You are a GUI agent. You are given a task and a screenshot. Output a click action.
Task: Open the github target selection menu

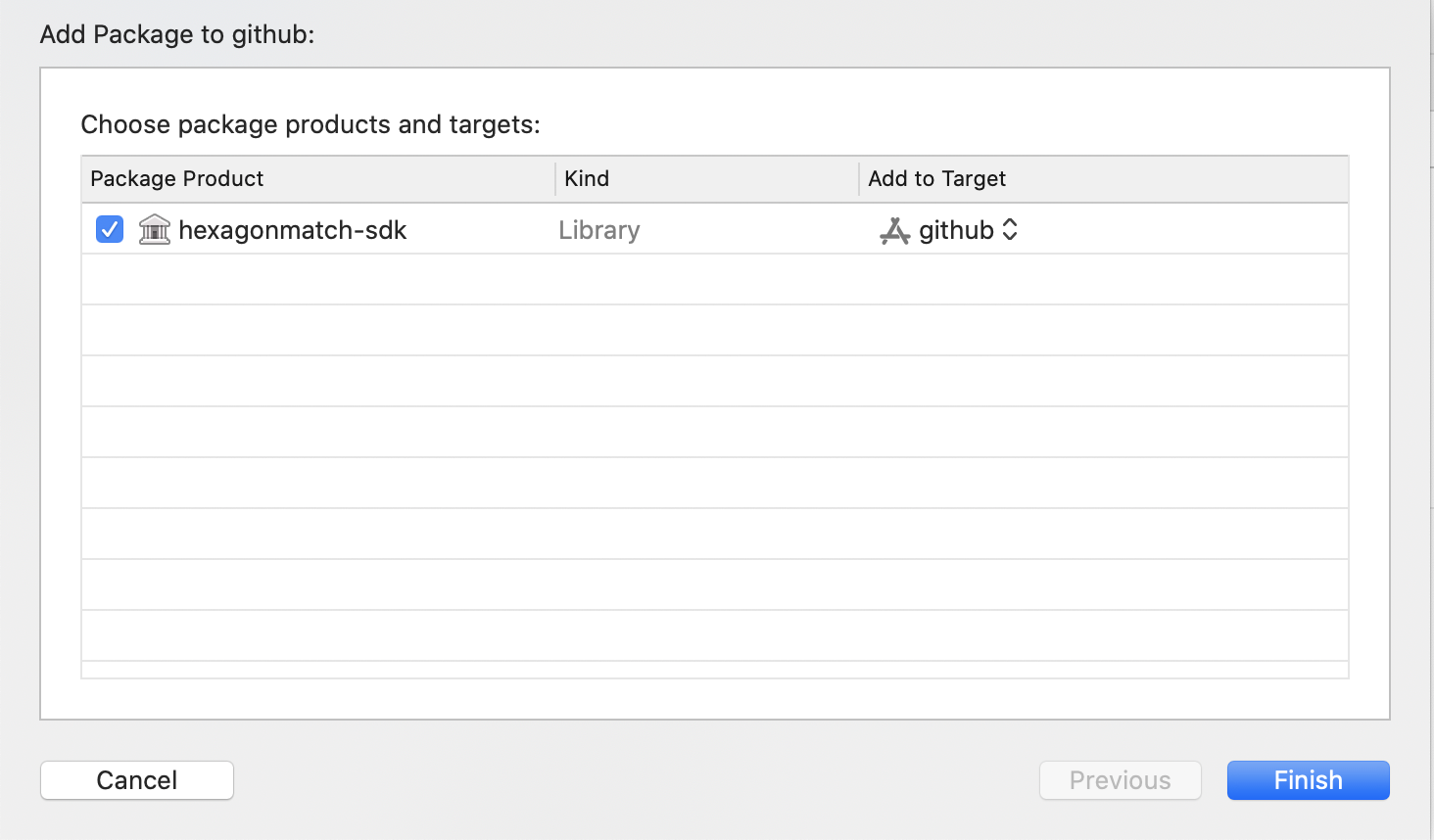coord(956,230)
